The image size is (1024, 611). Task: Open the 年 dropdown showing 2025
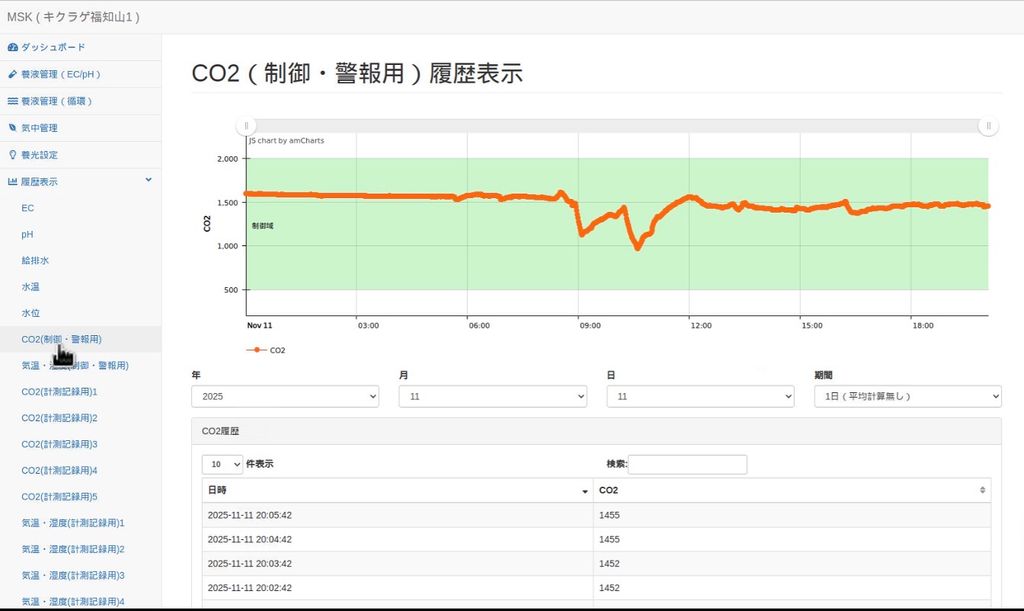click(x=285, y=397)
